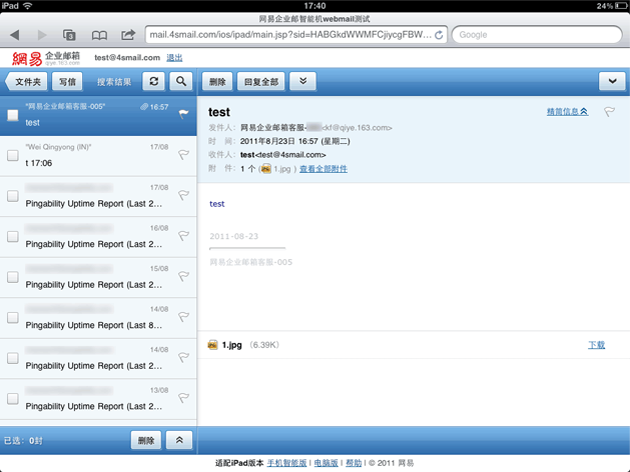Open 'Wei Qingyong (IN)' t 17:06 email
Image resolution: width=630 pixels, height=472 pixels.
(98, 156)
